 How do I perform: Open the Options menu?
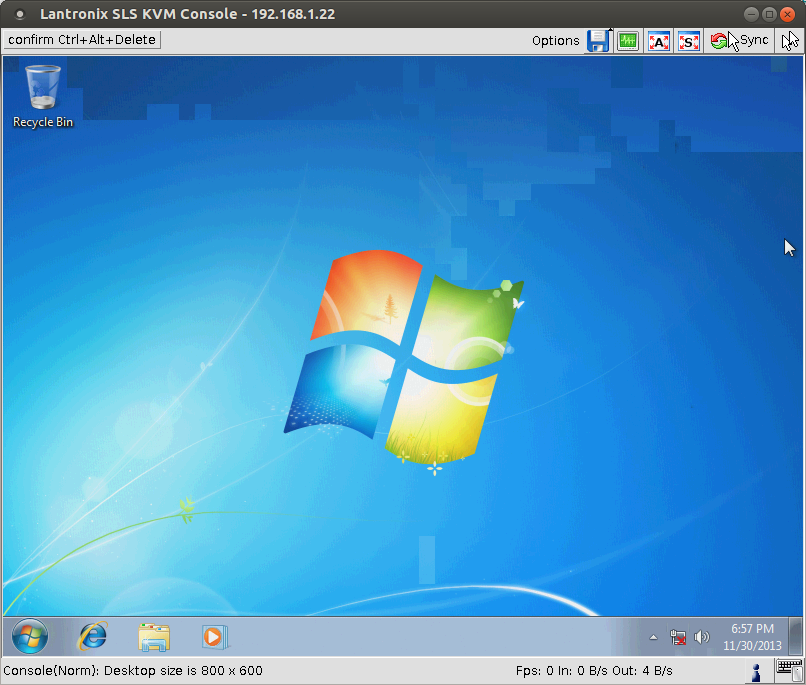[x=556, y=40]
